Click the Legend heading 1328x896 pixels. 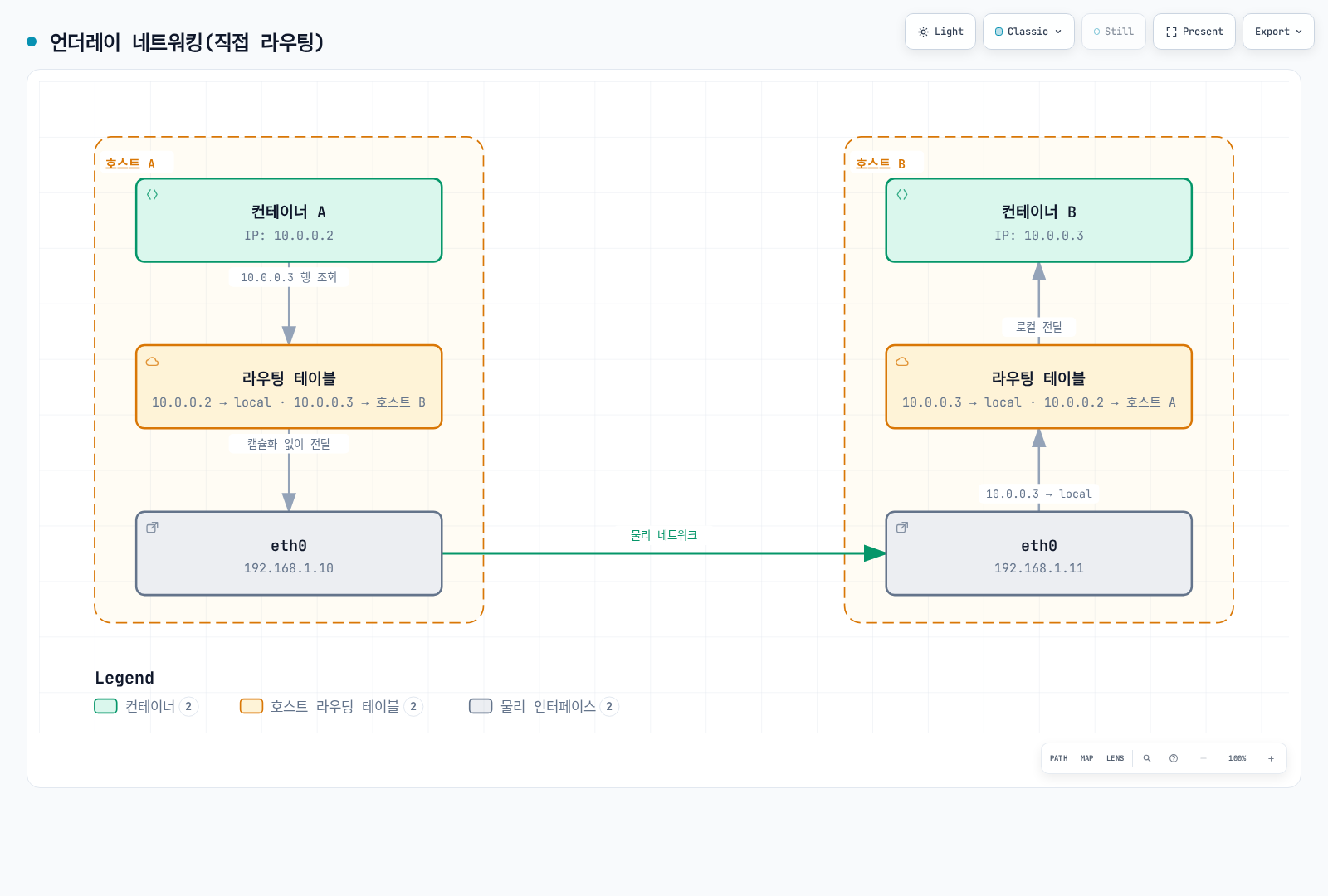(124, 678)
